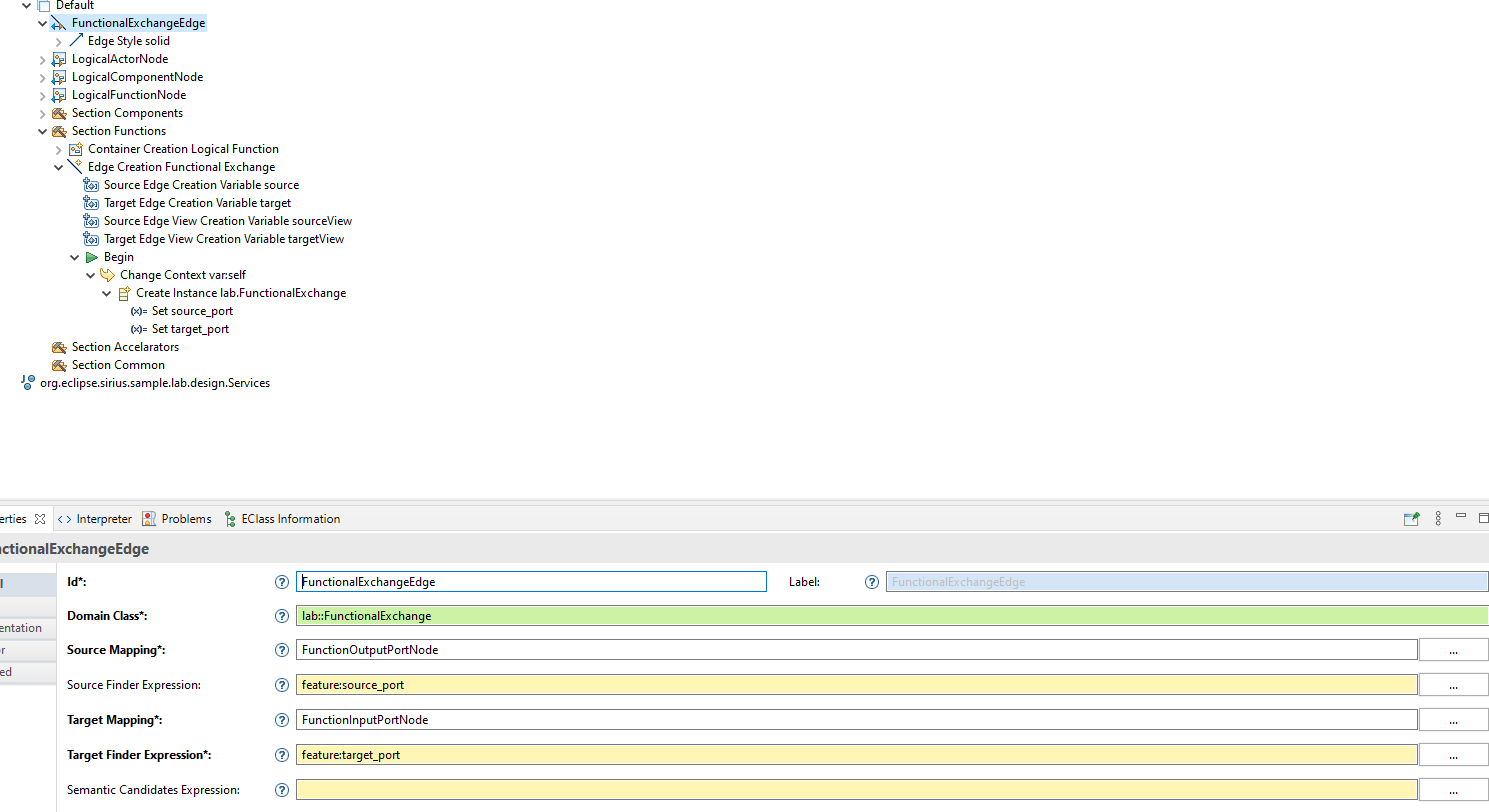
Task: Click the Java Services extension icon
Action: point(28,383)
